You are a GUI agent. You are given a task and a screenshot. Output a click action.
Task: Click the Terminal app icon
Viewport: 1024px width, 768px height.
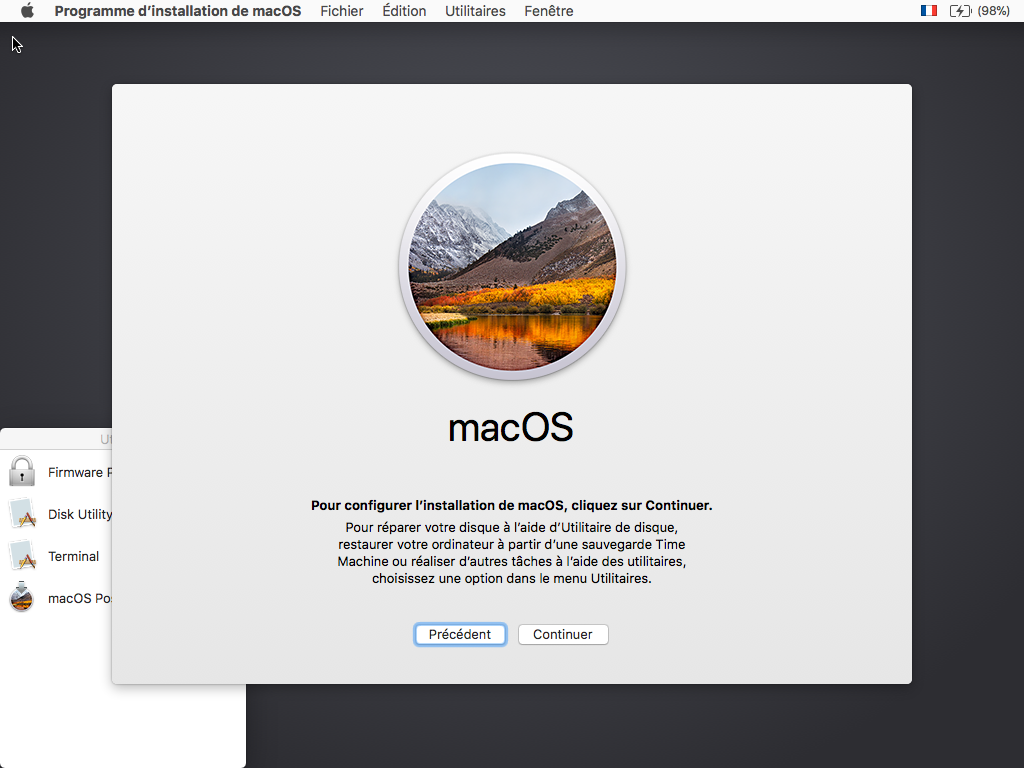click(x=22, y=556)
